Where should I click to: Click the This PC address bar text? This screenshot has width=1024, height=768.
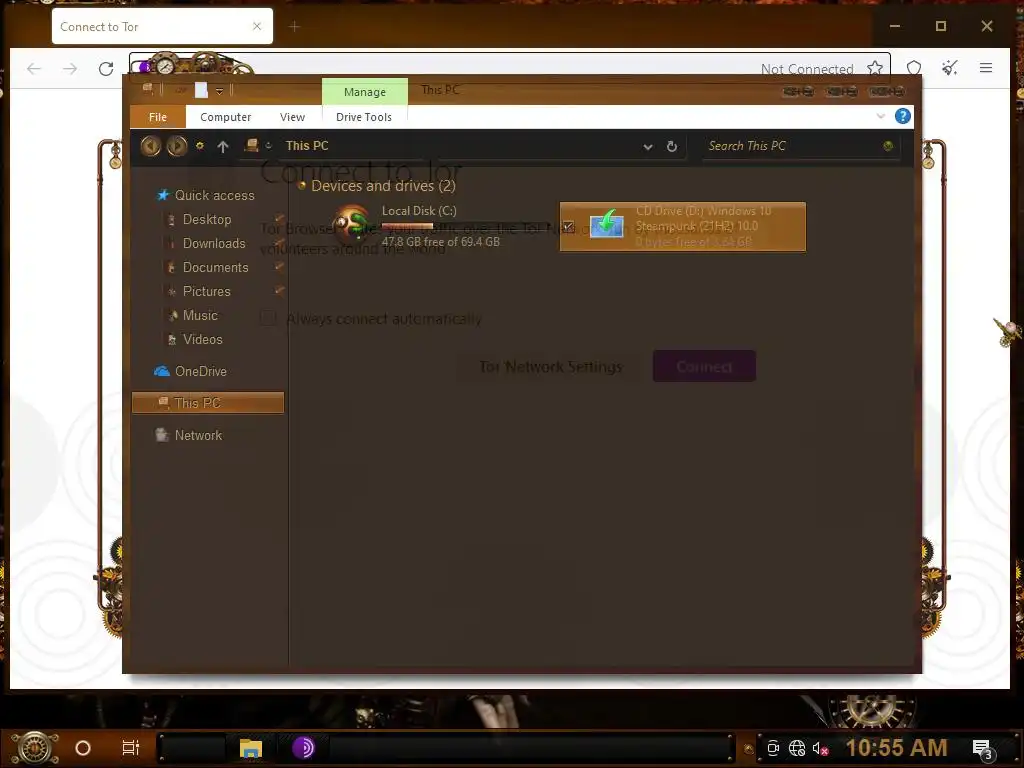click(x=307, y=146)
